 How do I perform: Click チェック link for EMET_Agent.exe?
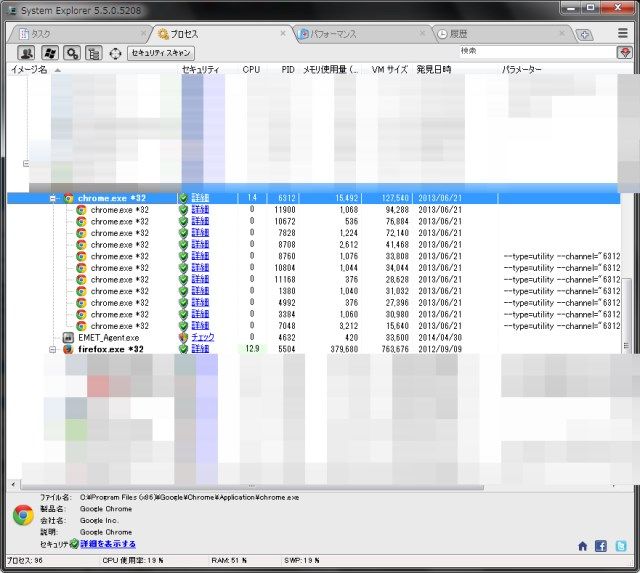coord(203,337)
